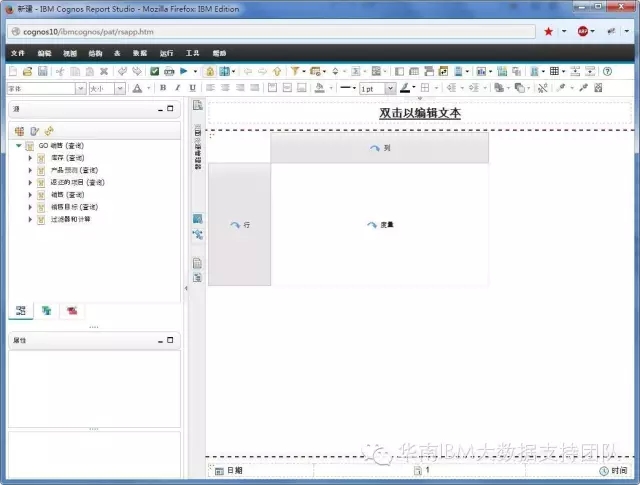Click the font color A icon
This screenshot has height=485, width=640.
(x=137, y=88)
